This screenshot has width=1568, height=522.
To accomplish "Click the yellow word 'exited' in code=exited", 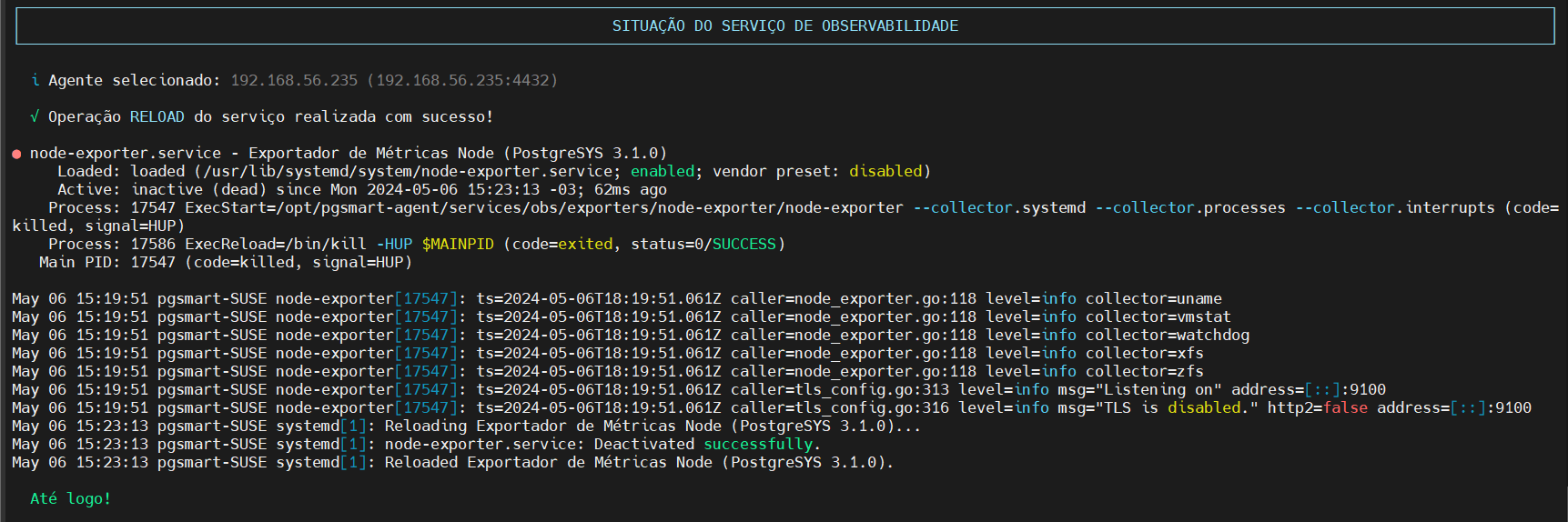I will tap(585, 244).
